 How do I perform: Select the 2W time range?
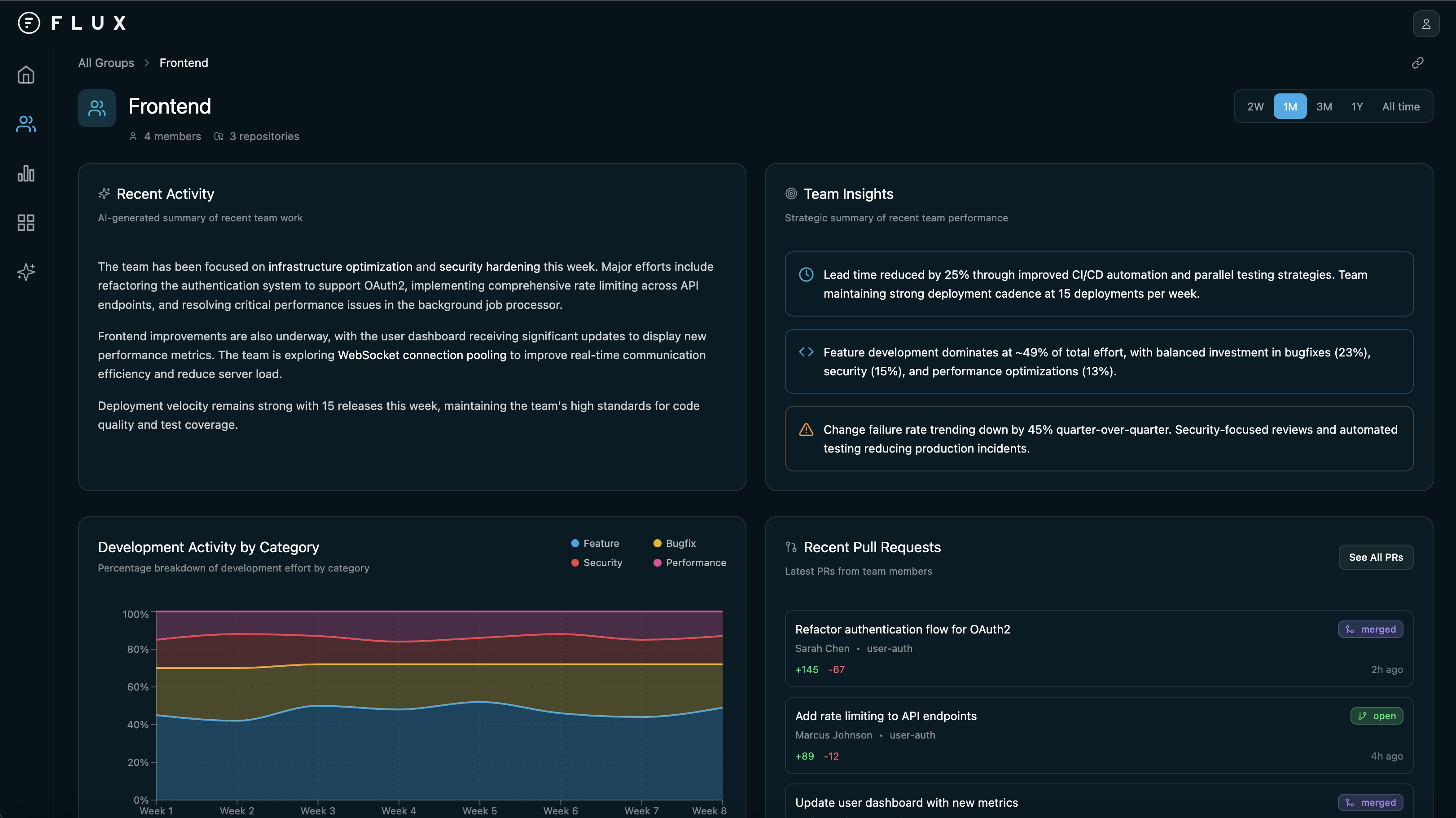1255,107
